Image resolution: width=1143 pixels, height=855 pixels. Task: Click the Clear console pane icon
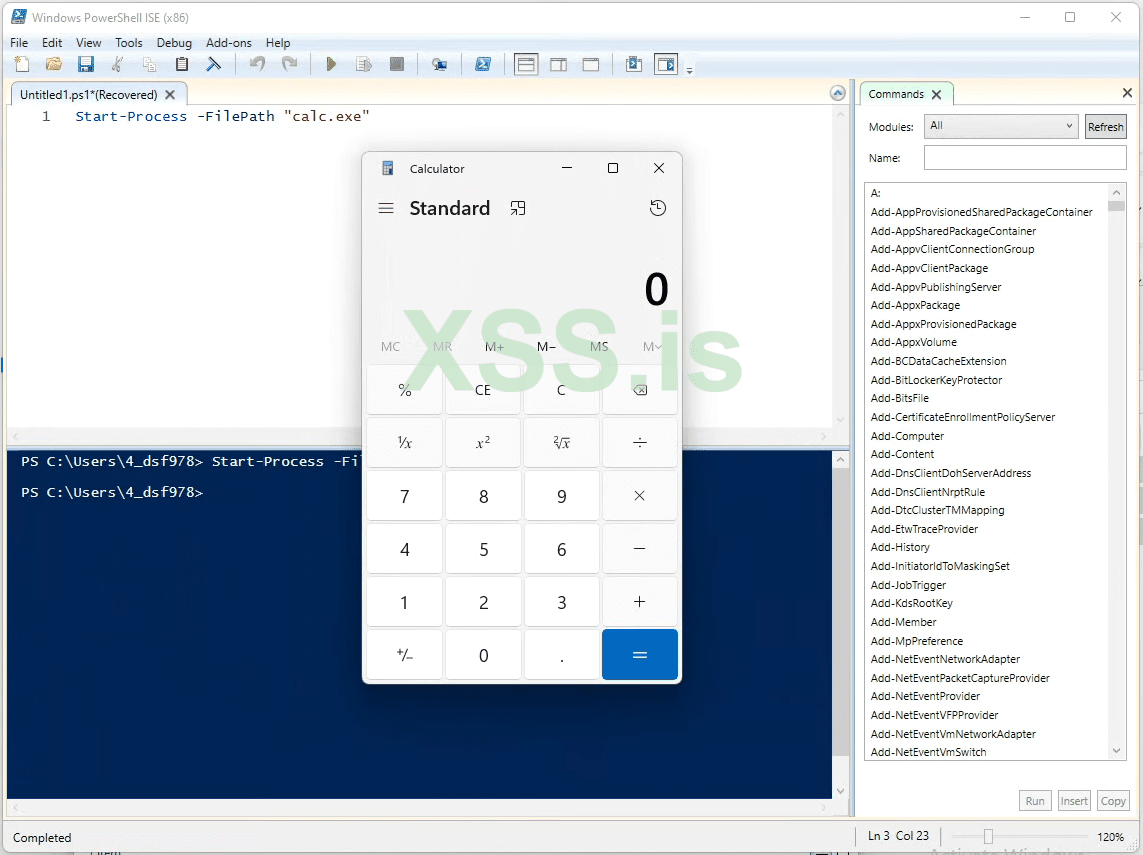[x=214, y=64]
